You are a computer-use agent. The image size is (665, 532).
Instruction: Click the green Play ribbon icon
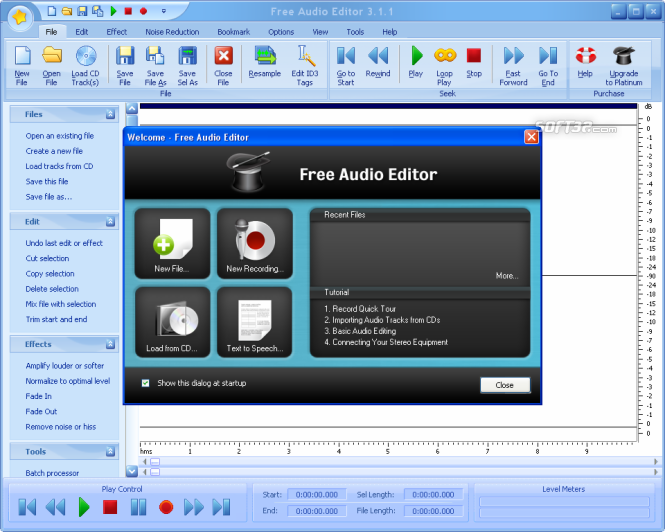tap(416, 62)
